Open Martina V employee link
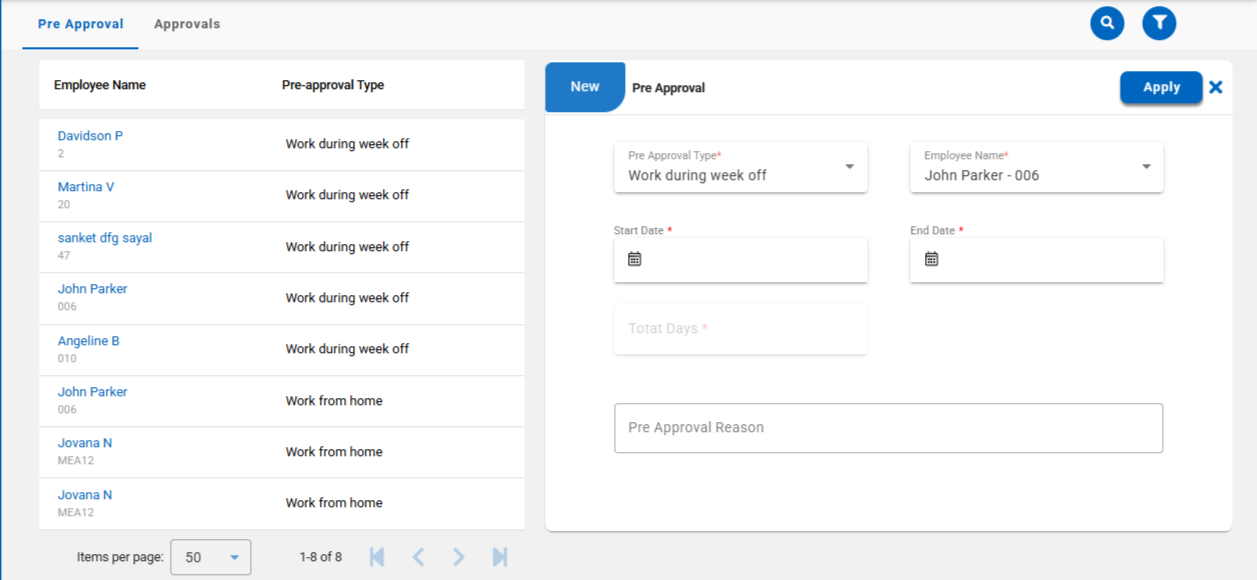This screenshot has width=1257, height=580. [86, 187]
